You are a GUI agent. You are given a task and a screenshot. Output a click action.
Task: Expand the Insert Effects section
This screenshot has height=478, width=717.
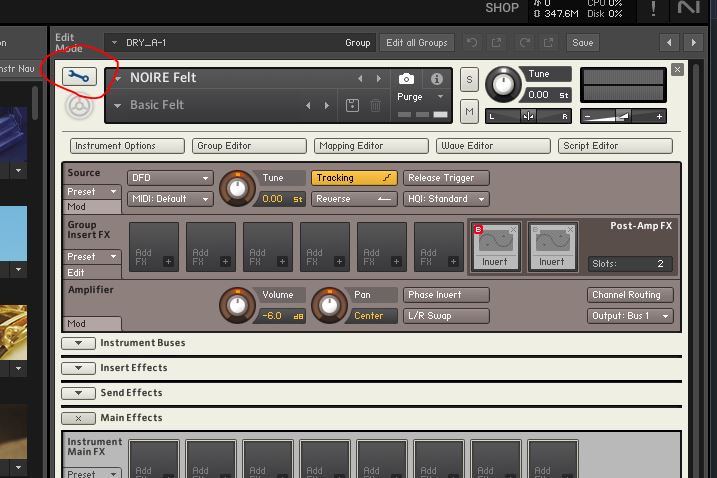coord(77,368)
